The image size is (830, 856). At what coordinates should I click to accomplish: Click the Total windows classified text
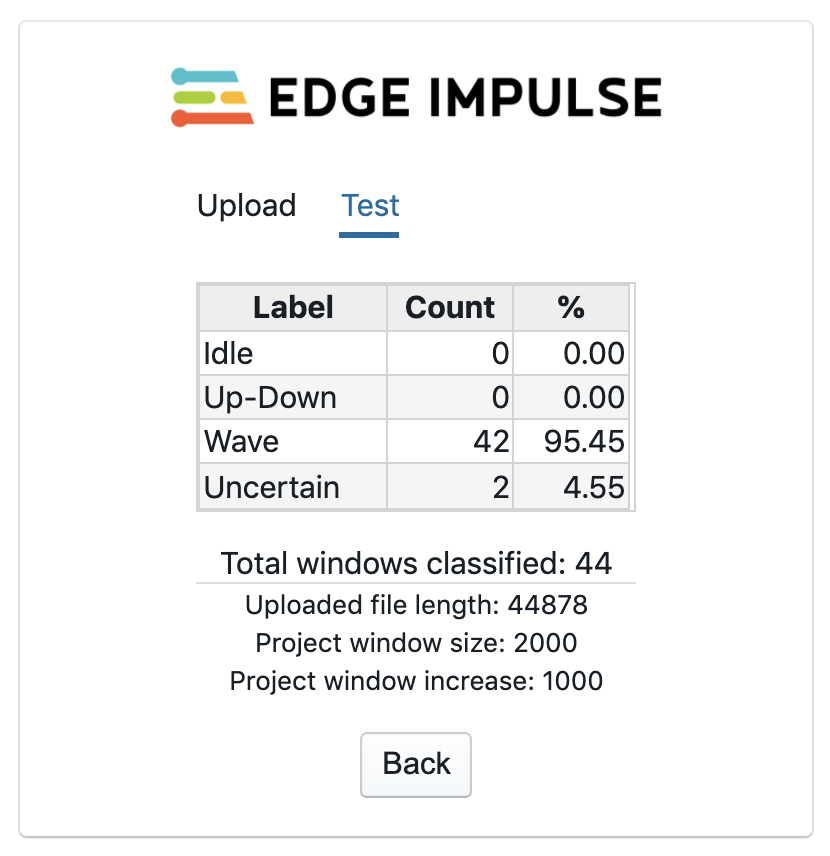[416, 563]
